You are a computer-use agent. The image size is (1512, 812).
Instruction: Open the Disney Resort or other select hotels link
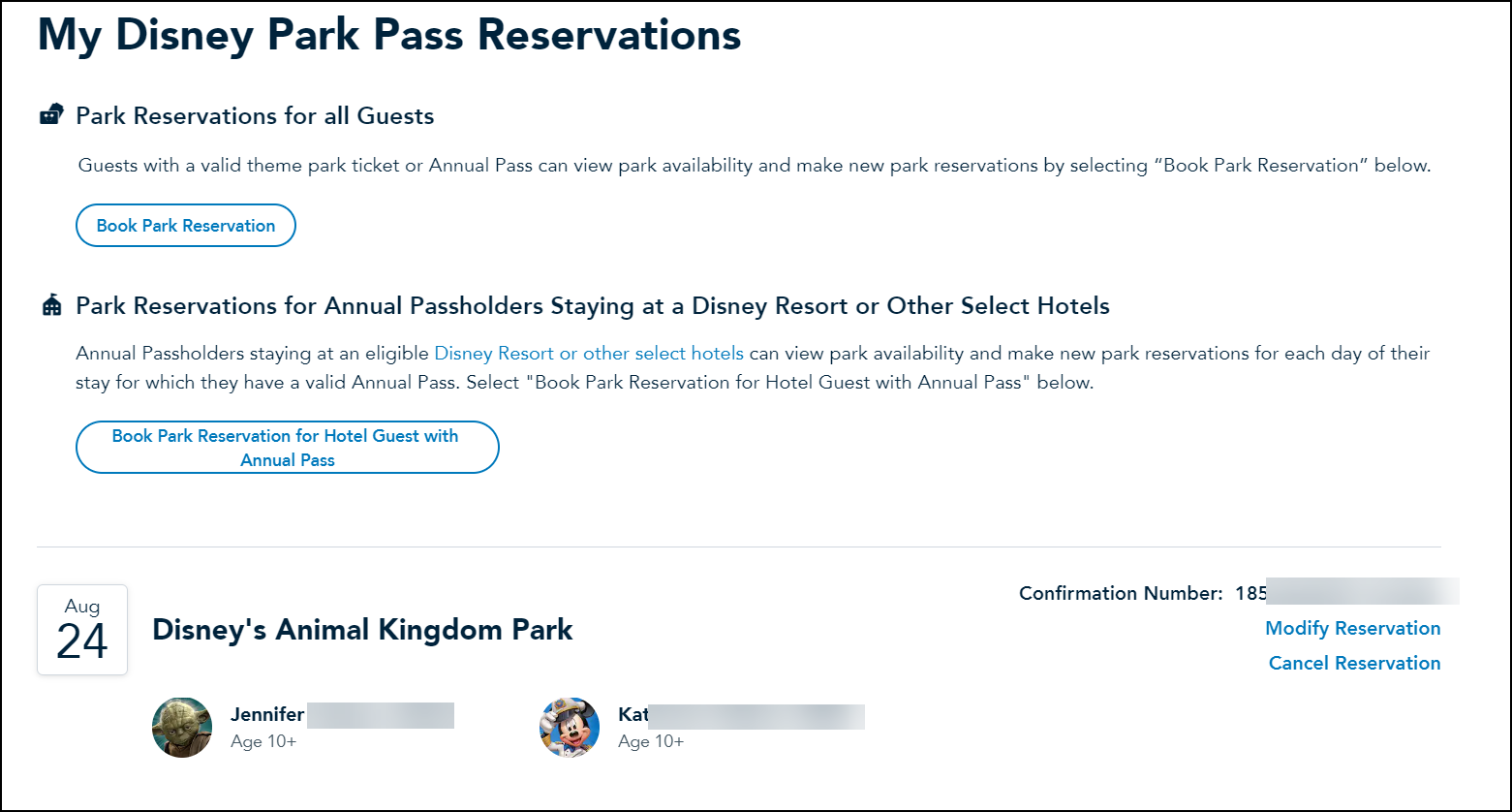coord(589,353)
